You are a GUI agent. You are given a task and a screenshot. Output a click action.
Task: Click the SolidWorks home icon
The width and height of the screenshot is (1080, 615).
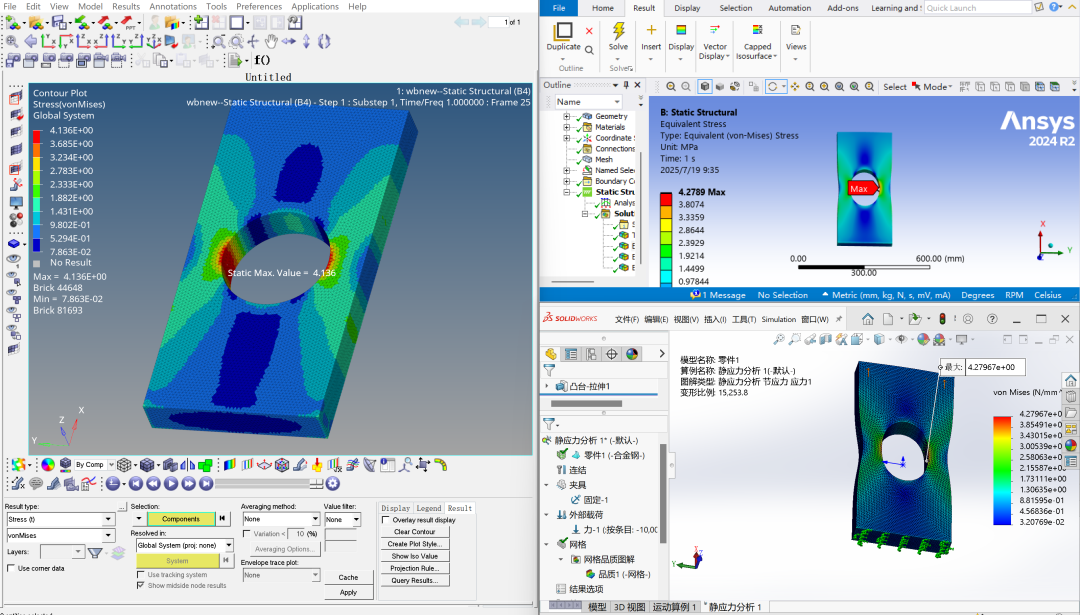point(868,319)
